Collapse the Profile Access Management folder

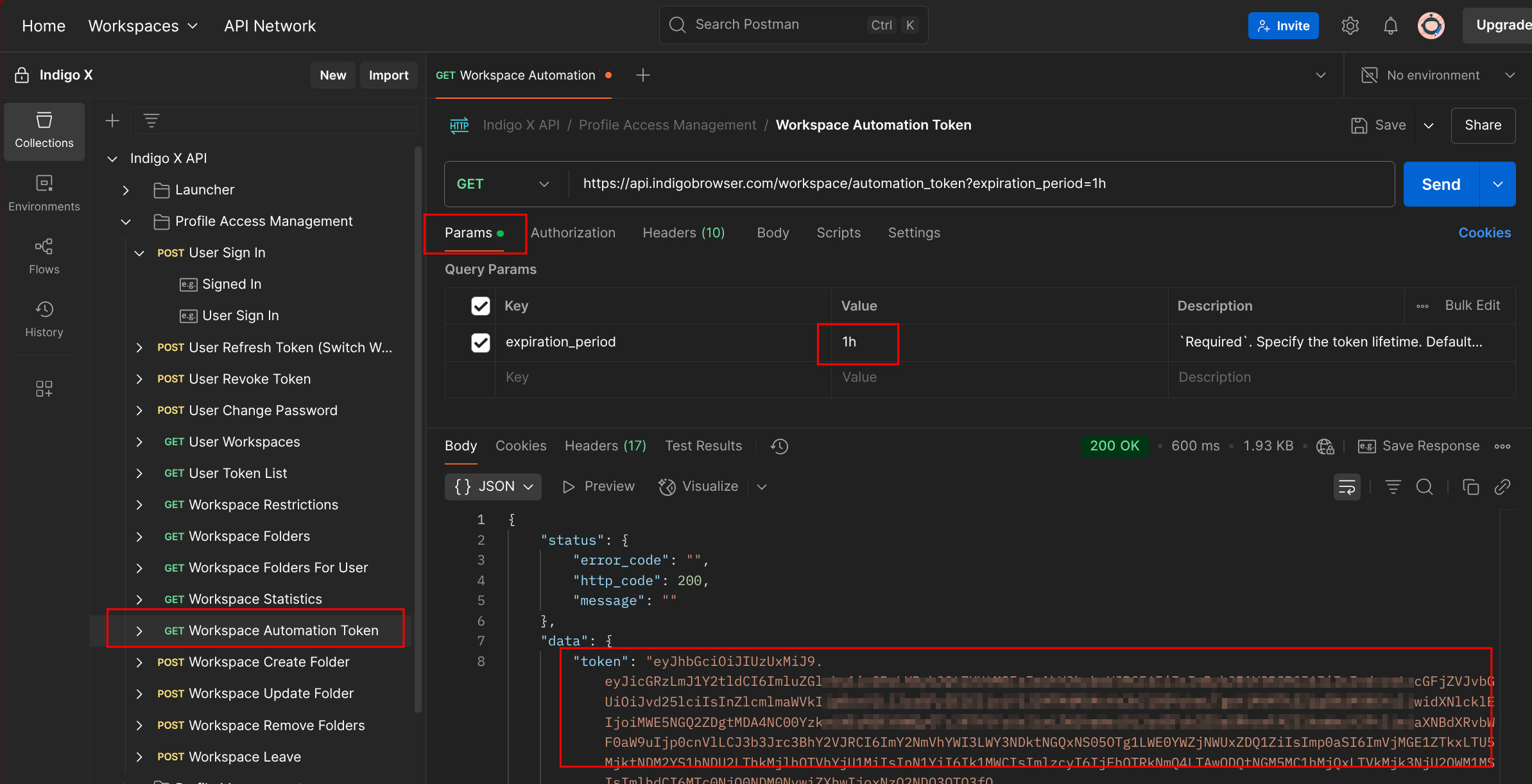pos(126,221)
